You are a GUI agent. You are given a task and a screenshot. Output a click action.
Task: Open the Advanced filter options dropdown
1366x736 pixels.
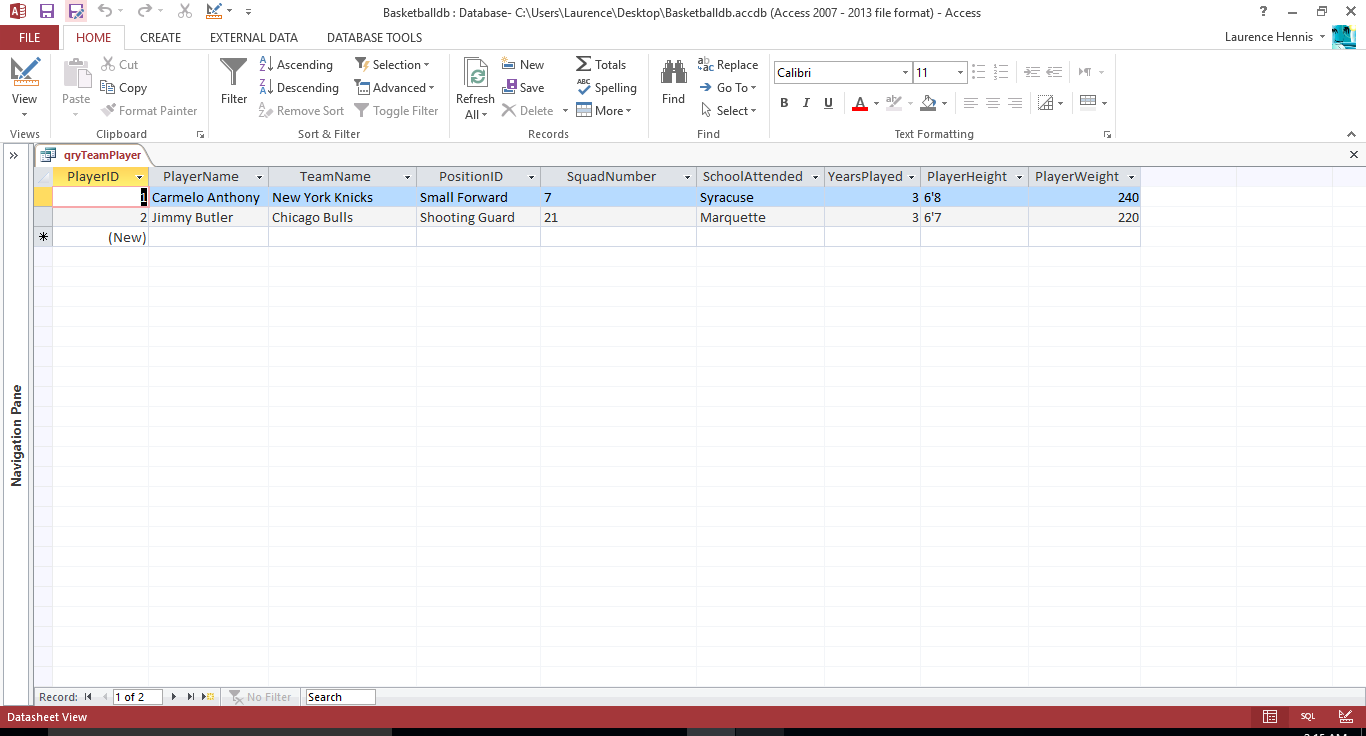395,88
